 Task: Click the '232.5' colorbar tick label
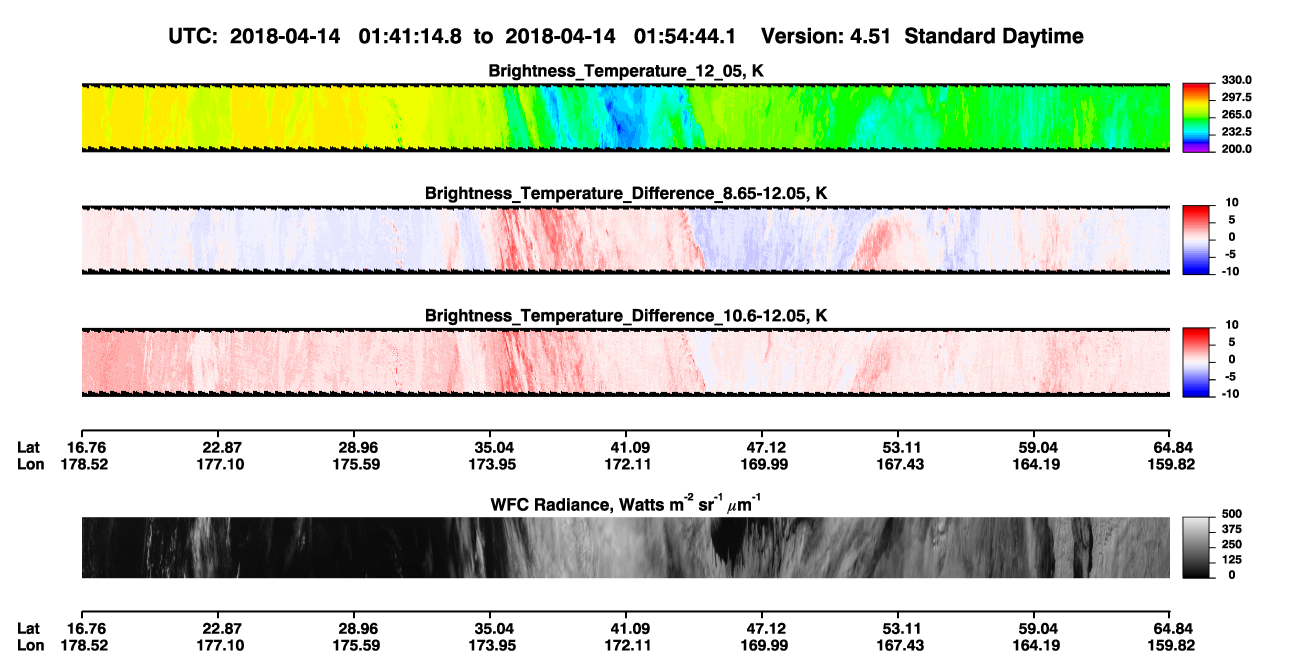pos(1238,131)
